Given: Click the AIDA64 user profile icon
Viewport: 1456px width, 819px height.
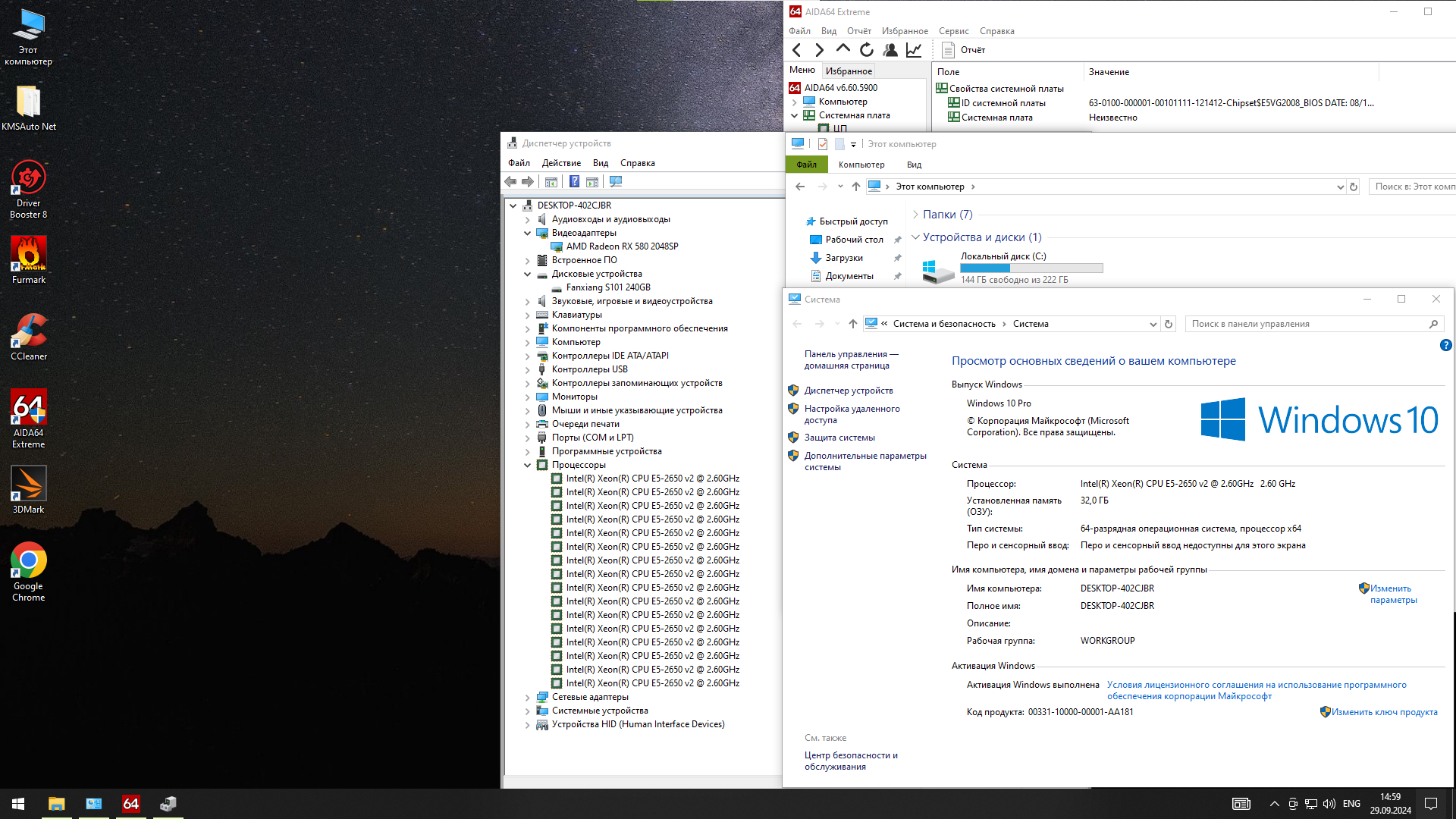Looking at the screenshot, I should [x=890, y=50].
